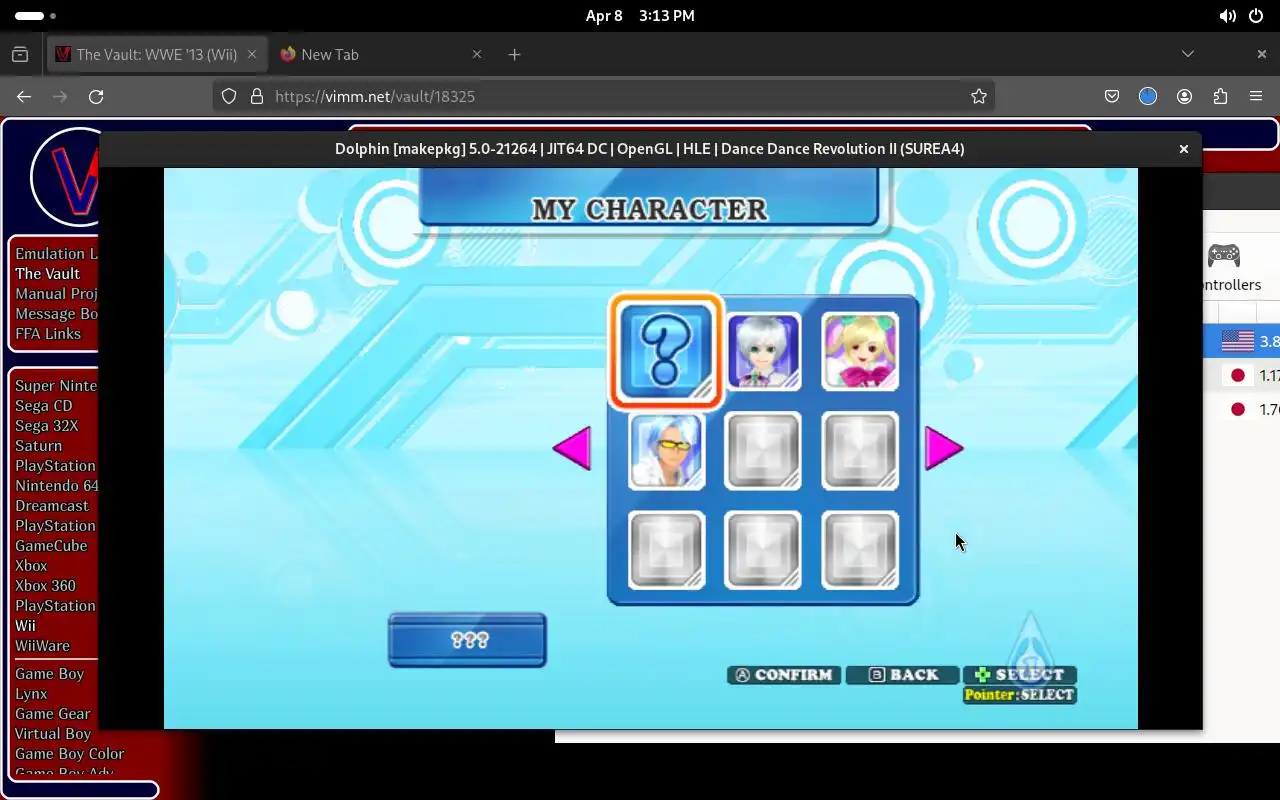Go back in browser history
1280x800 pixels.
pos(24,96)
